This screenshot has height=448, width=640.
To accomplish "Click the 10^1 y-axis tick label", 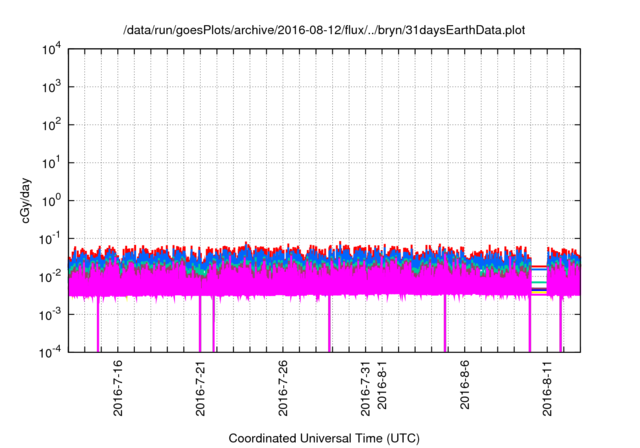I will [52, 163].
